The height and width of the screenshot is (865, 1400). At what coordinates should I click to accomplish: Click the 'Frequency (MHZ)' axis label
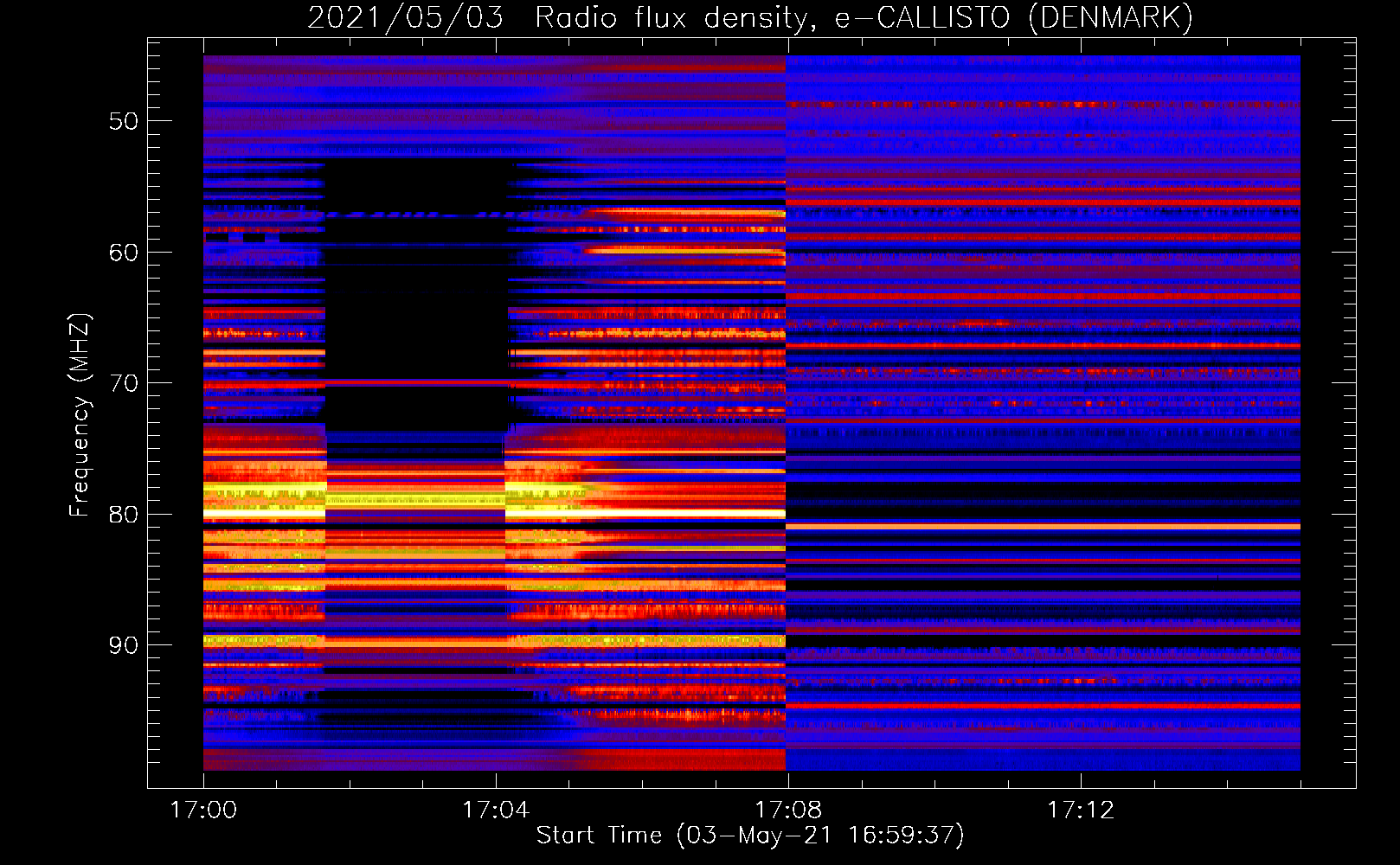(79, 414)
